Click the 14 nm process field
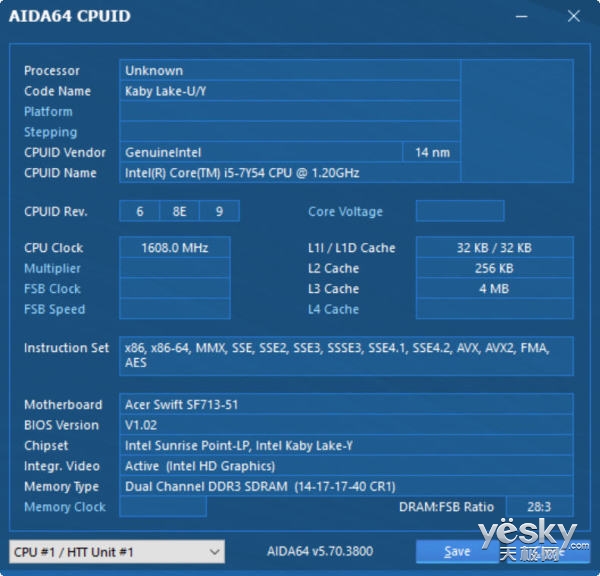Image resolution: width=600 pixels, height=576 pixels. (x=431, y=152)
